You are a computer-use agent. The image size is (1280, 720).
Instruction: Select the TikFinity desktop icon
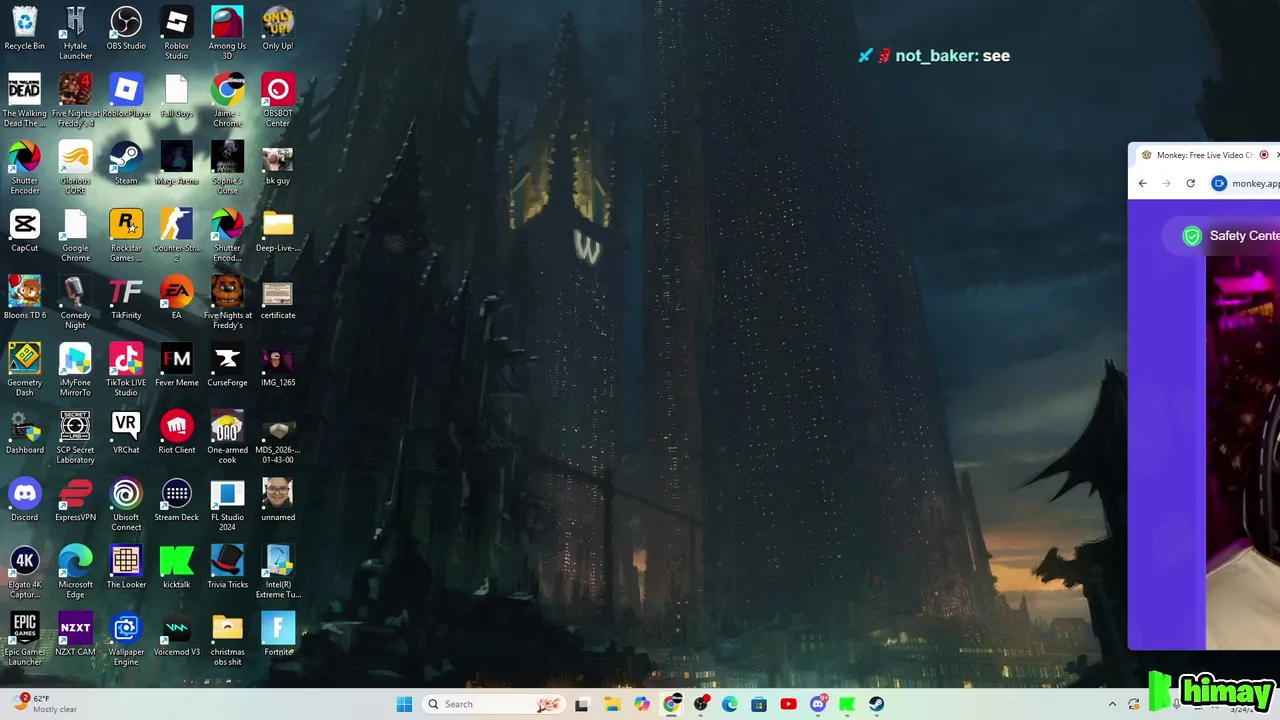point(126,297)
